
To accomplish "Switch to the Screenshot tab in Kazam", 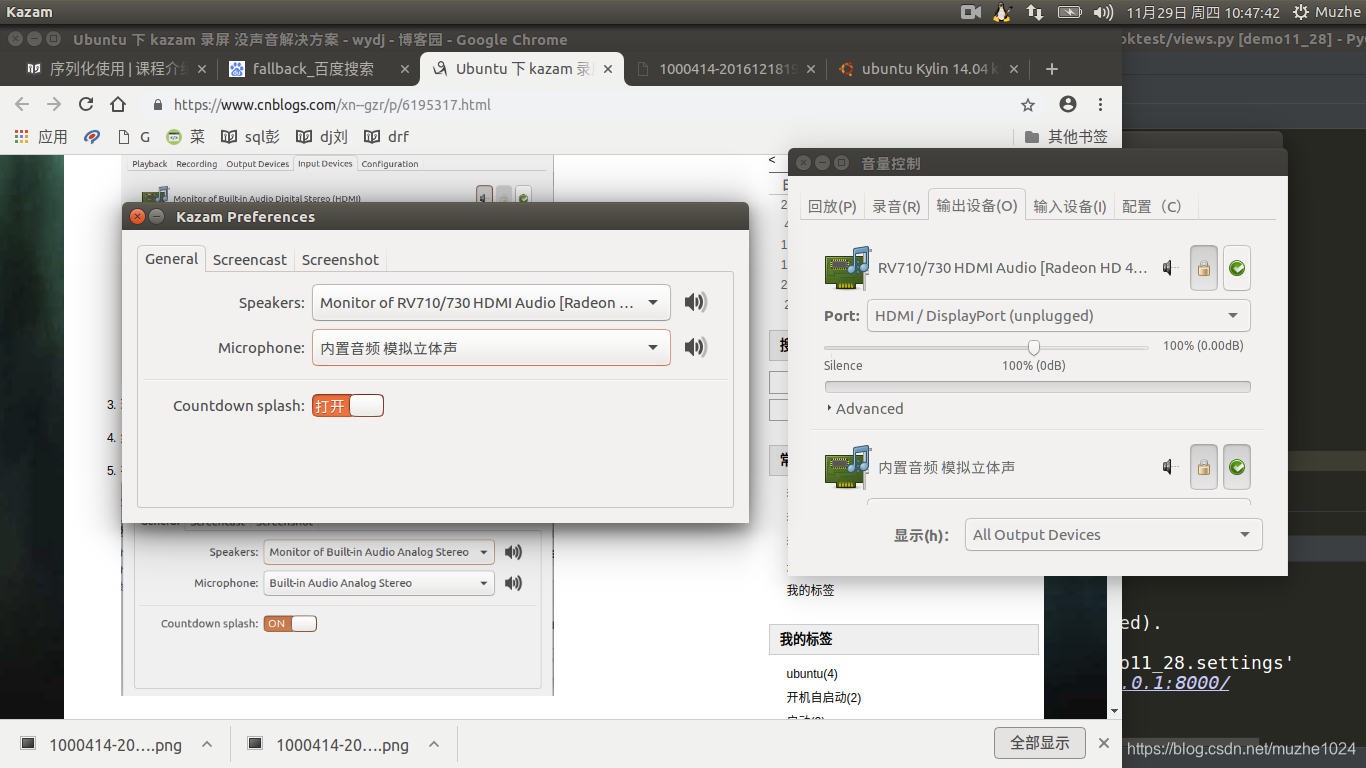I will 340,259.
